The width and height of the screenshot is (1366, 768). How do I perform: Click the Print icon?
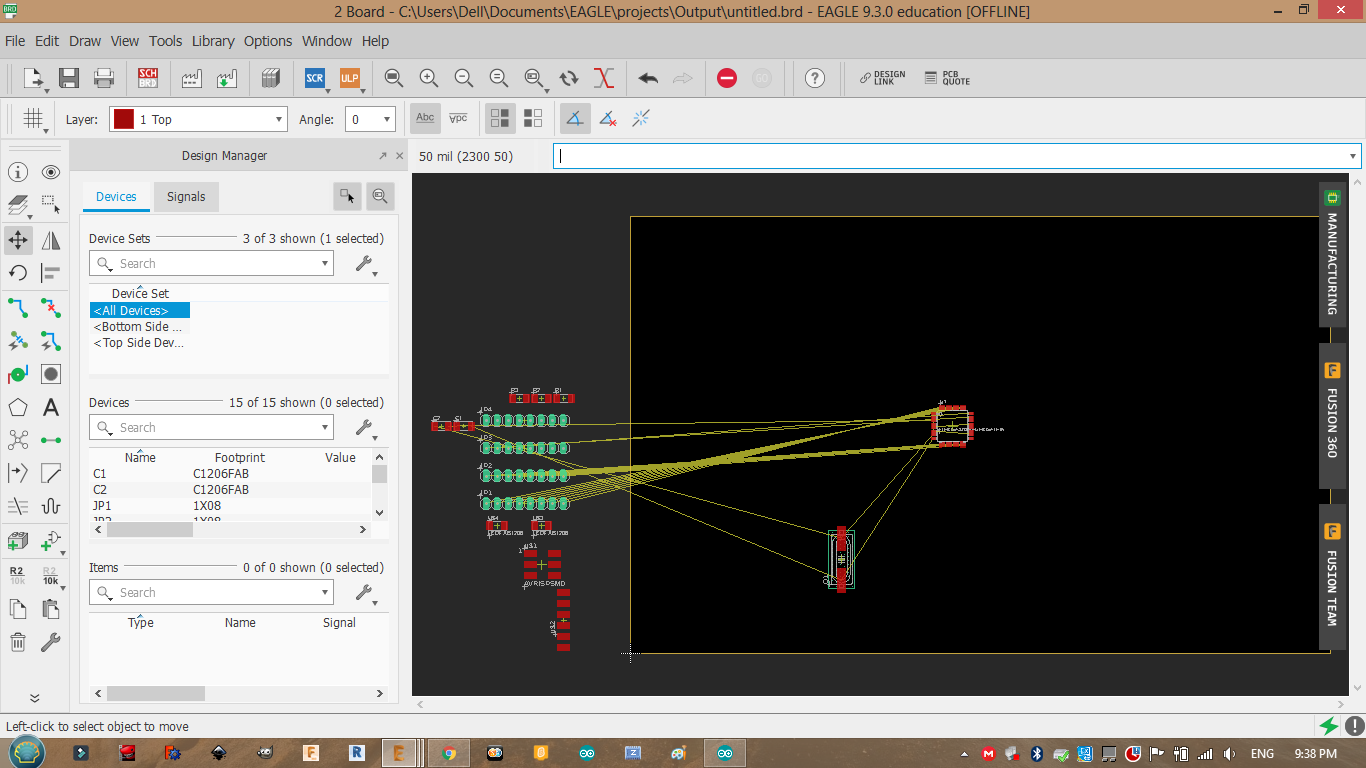click(x=103, y=78)
